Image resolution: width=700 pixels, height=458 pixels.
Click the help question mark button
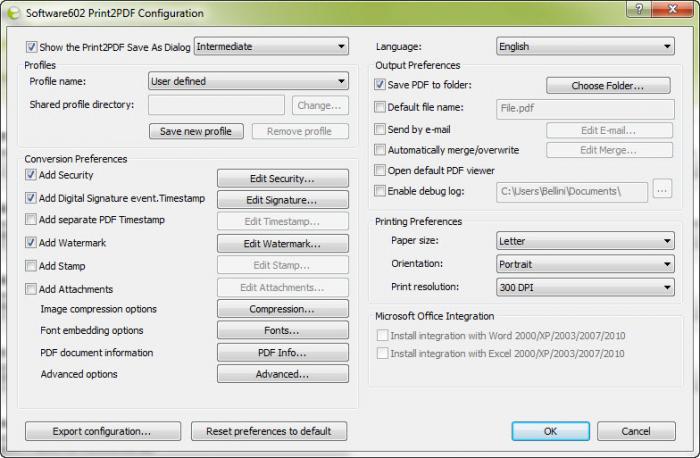click(639, 9)
